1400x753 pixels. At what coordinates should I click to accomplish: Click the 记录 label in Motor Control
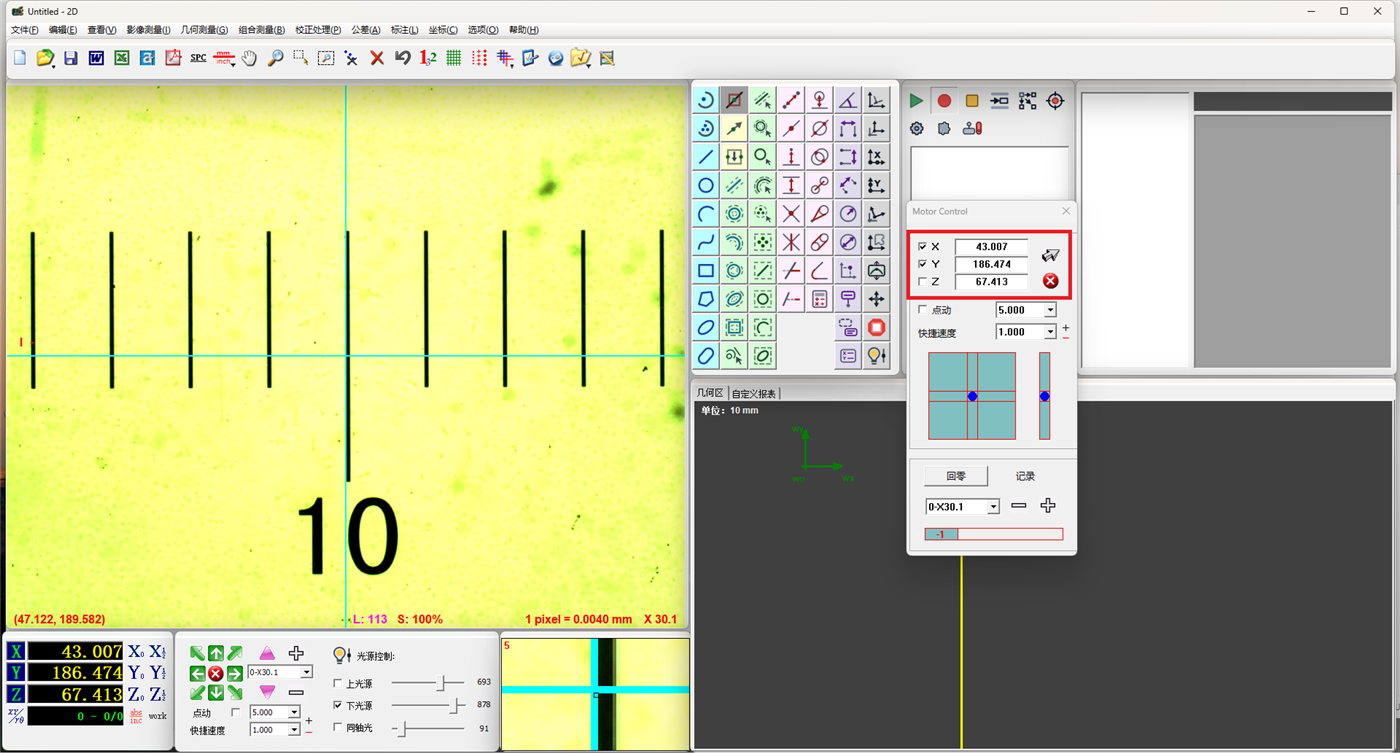(1025, 477)
